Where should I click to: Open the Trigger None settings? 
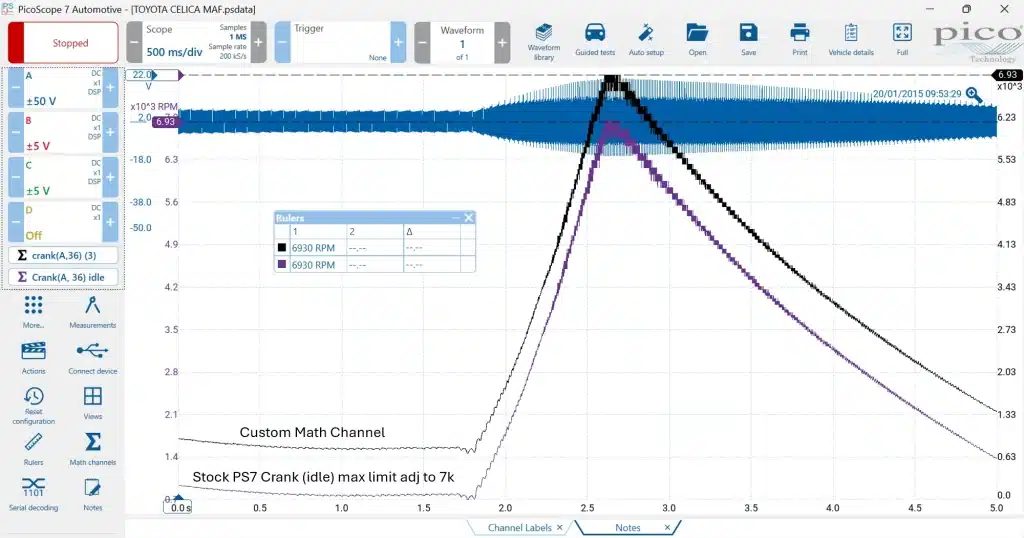pyautogui.click(x=340, y=42)
